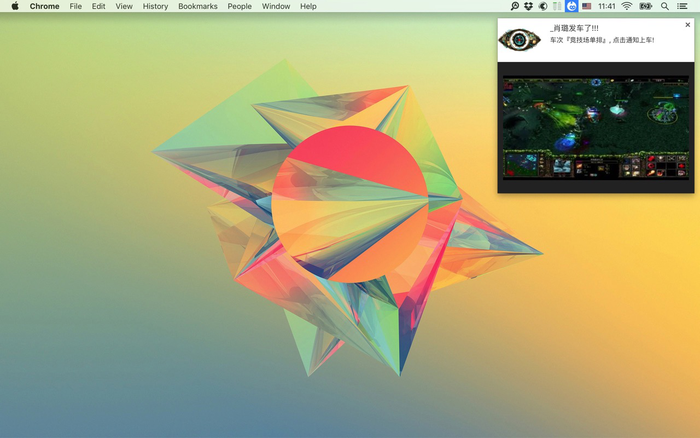Open the Notification Center list icon
700x438 pixels.
click(x=682, y=6)
